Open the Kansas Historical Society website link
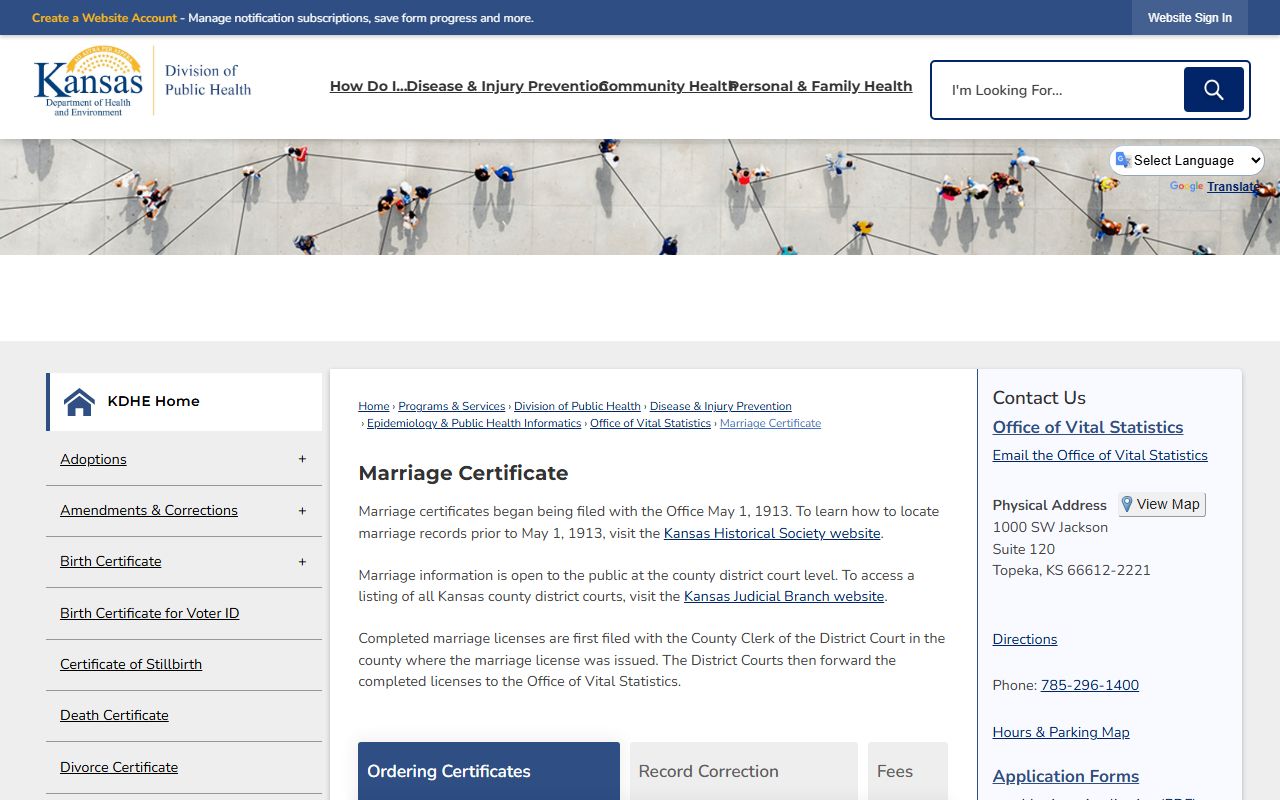Image resolution: width=1280 pixels, height=800 pixels. pyautogui.click(x=772, y=533)
